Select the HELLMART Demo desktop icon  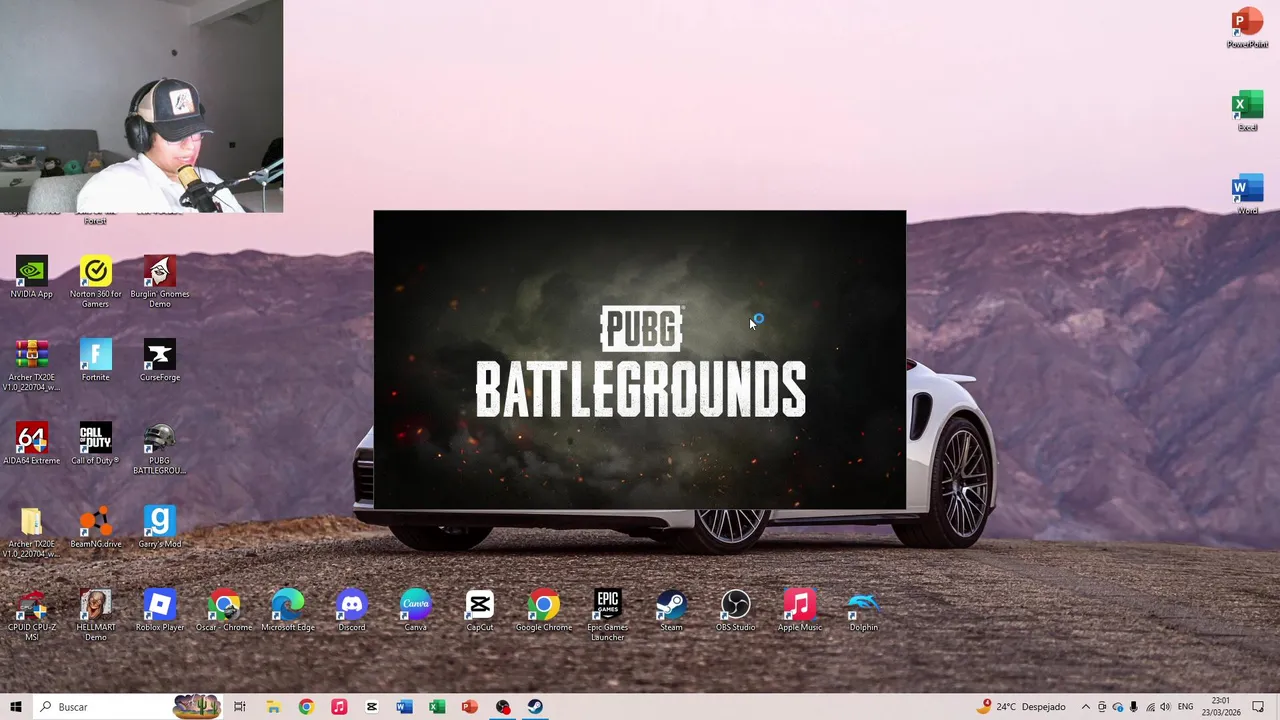pyautogui.click(x=95, y=616)
